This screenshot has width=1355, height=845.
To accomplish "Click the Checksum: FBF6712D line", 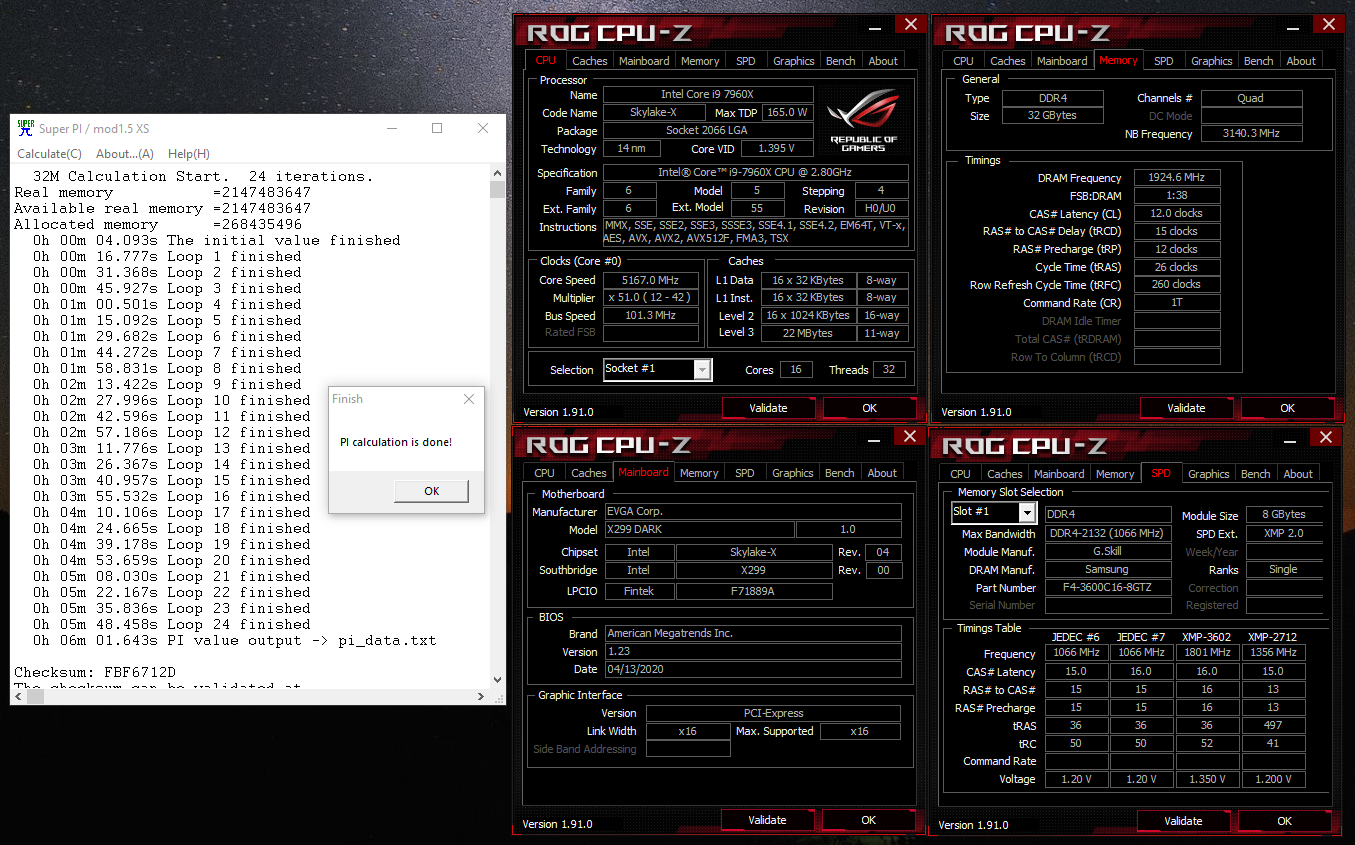I will click(95, 672).
